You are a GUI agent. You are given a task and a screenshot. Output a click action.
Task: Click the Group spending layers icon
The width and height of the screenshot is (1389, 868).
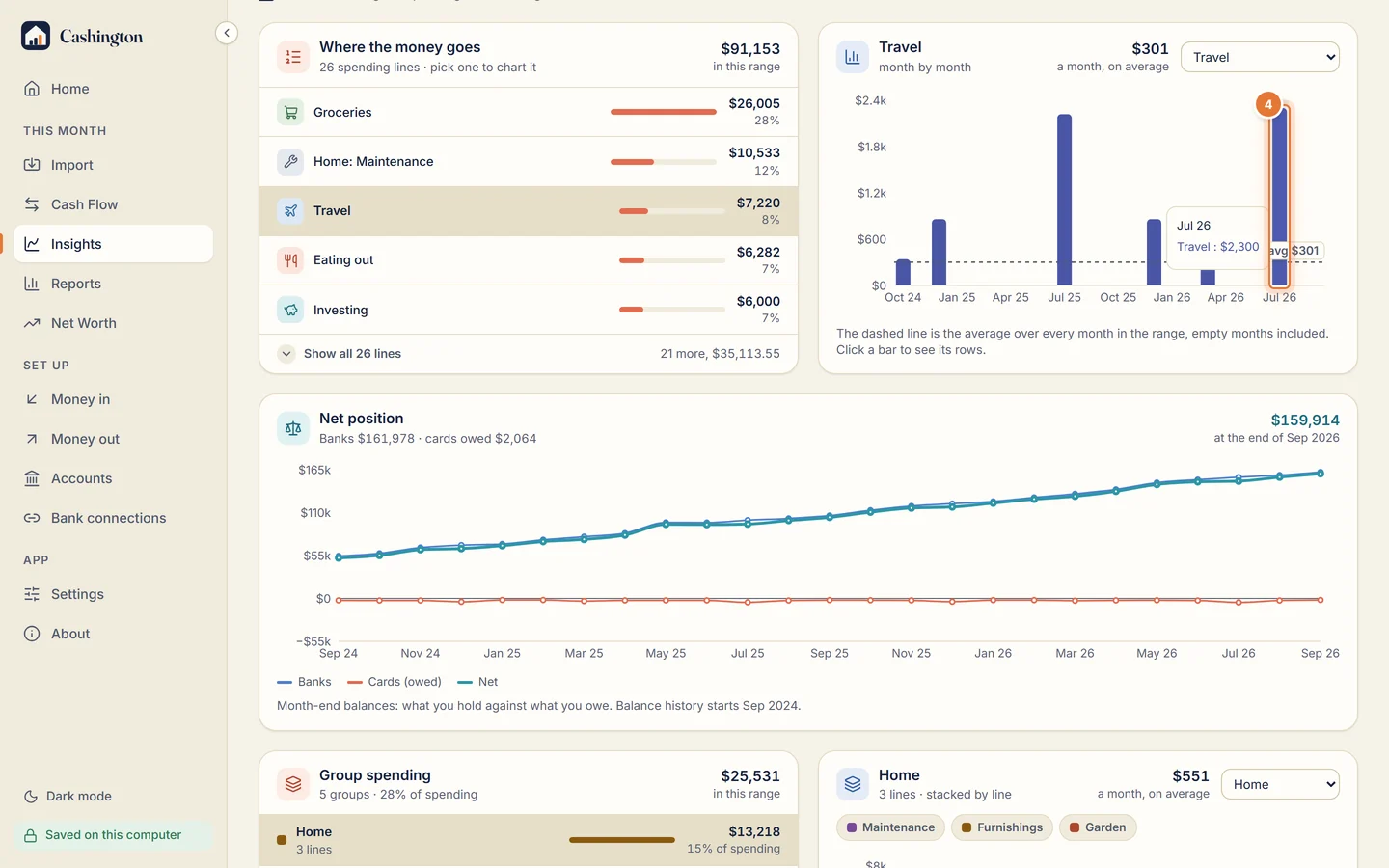click(293, 785)
